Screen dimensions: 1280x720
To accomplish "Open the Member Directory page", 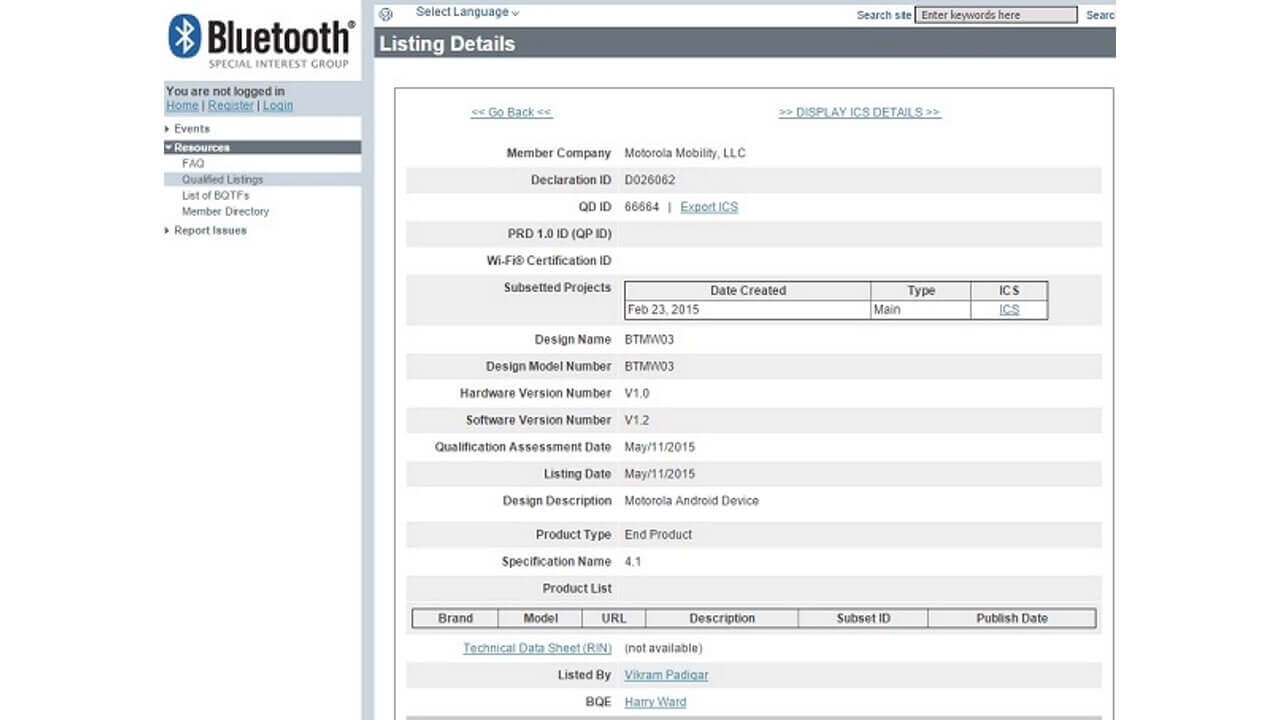I will [x=225, y=212].
